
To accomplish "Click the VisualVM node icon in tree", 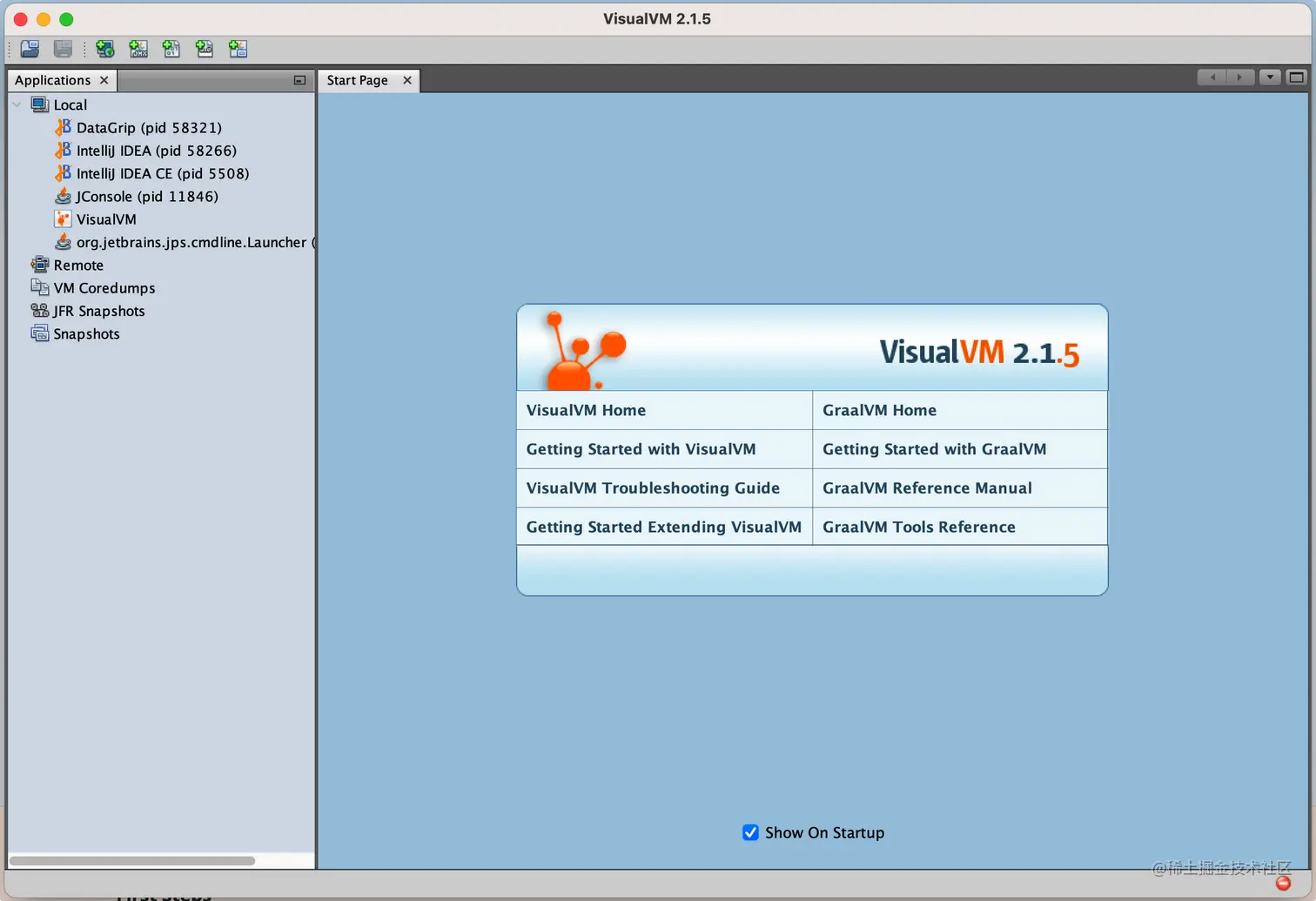I will 63,219.
